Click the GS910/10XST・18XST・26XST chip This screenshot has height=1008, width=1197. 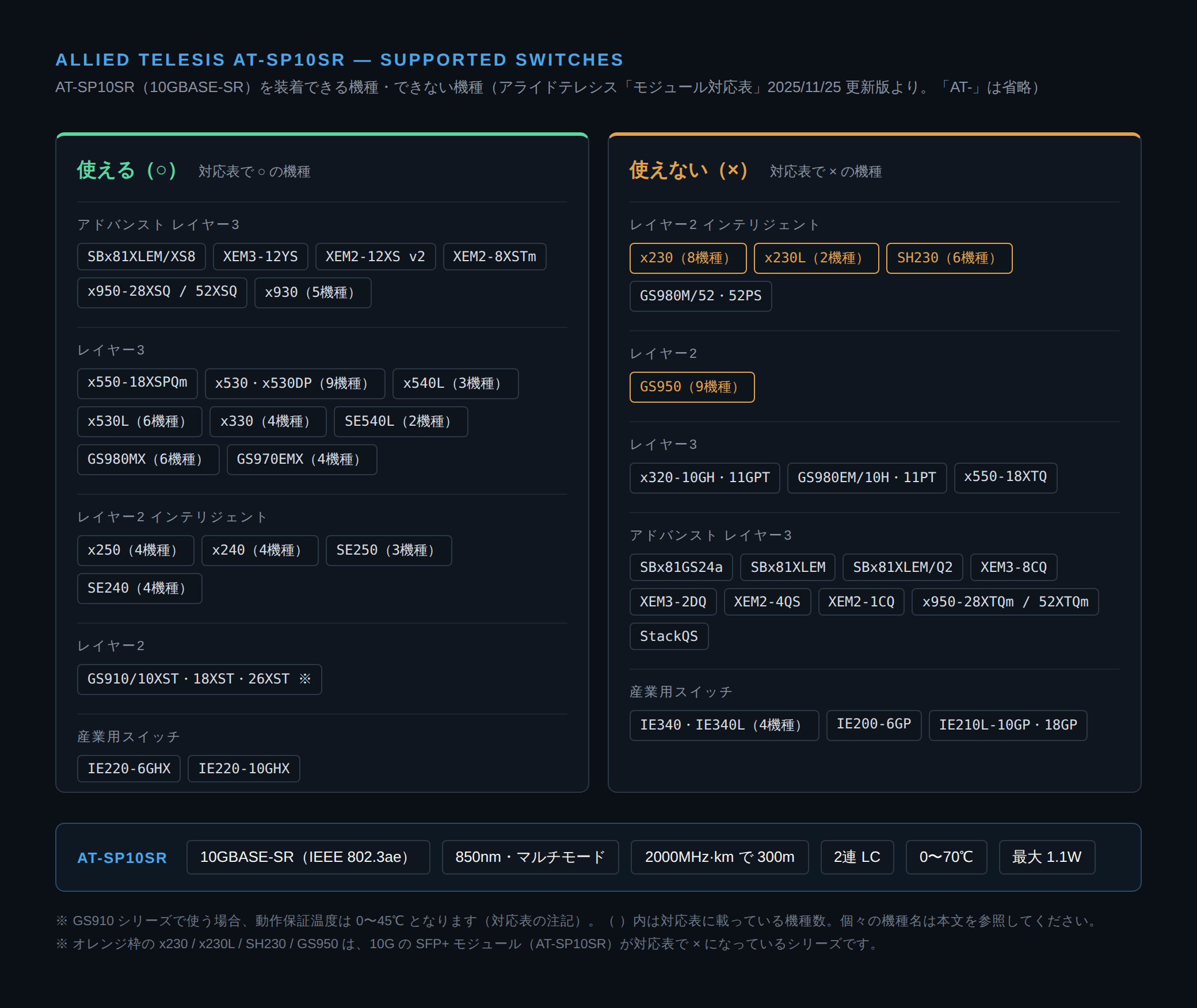[199, 679]
